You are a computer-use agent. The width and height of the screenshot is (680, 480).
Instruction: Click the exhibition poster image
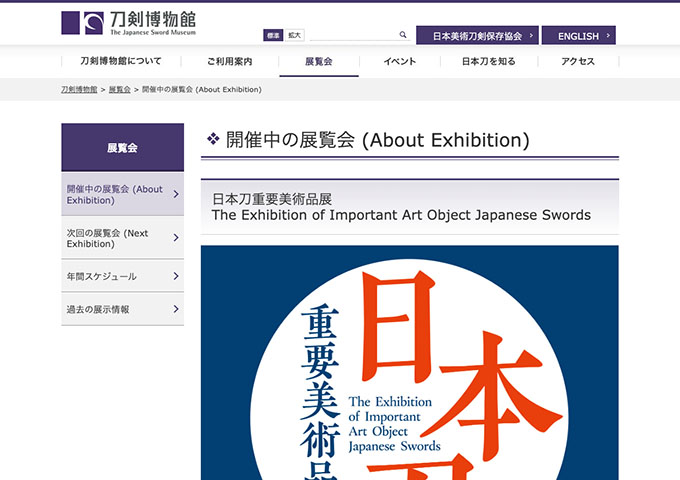point(409,362)
